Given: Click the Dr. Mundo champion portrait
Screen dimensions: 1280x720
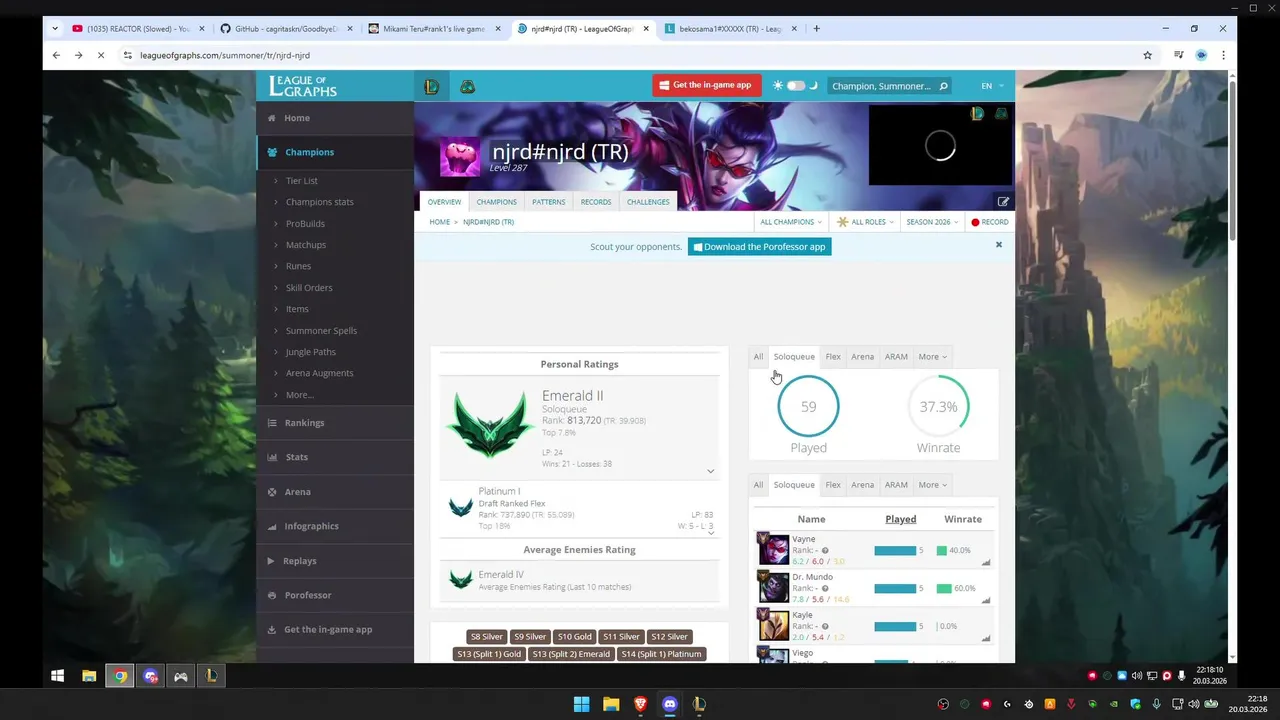Looking at the screenshot, I should pos(773,587).
